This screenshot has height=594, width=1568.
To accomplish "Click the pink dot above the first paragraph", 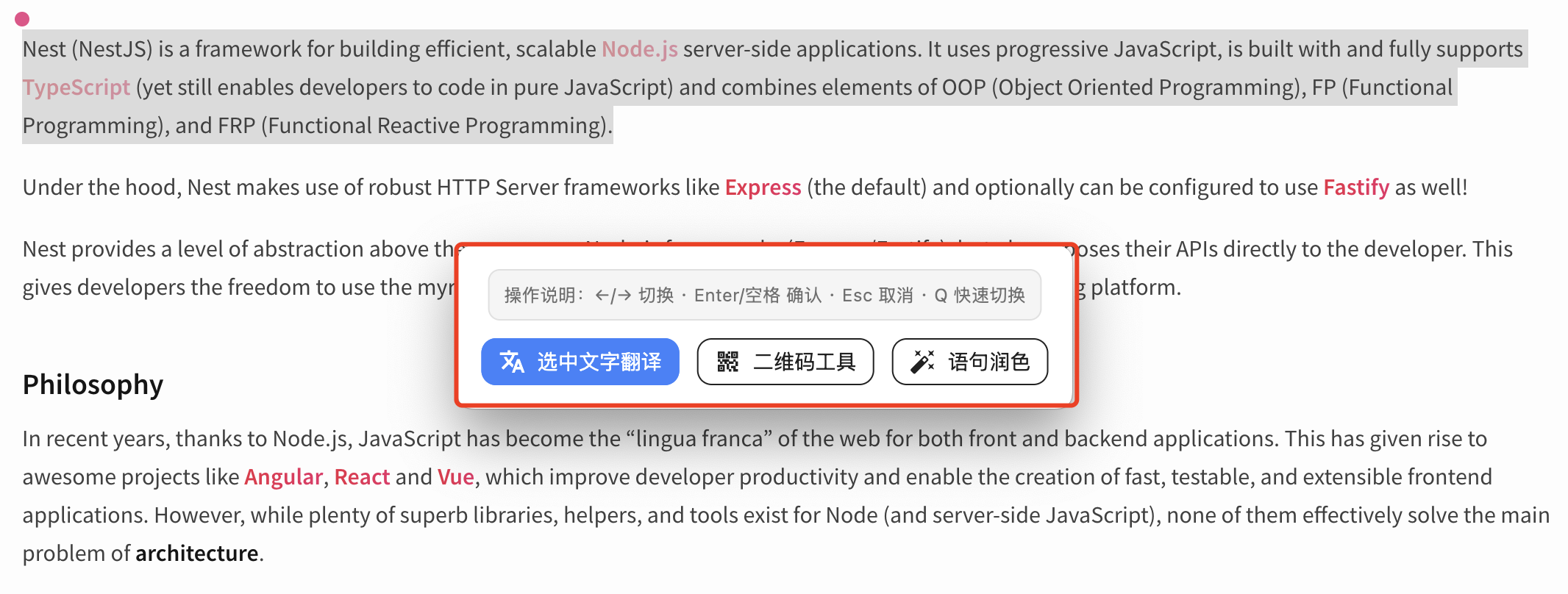I will (x=22, y=19).
